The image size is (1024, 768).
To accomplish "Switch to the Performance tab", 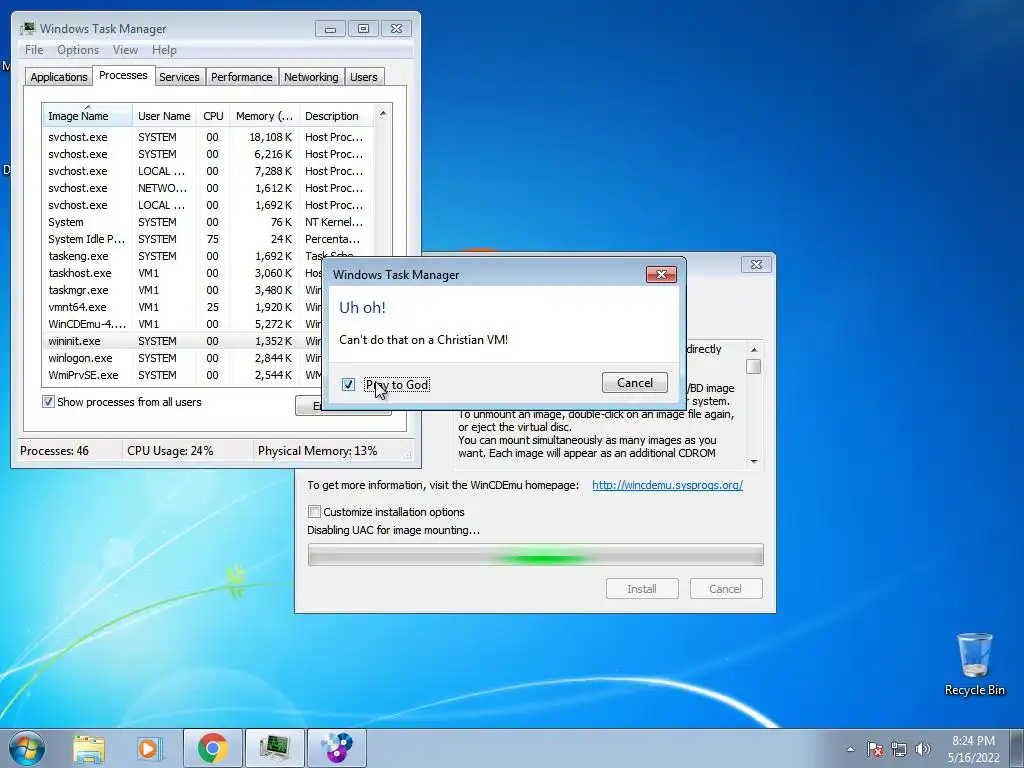I will [x=241, y=77].
